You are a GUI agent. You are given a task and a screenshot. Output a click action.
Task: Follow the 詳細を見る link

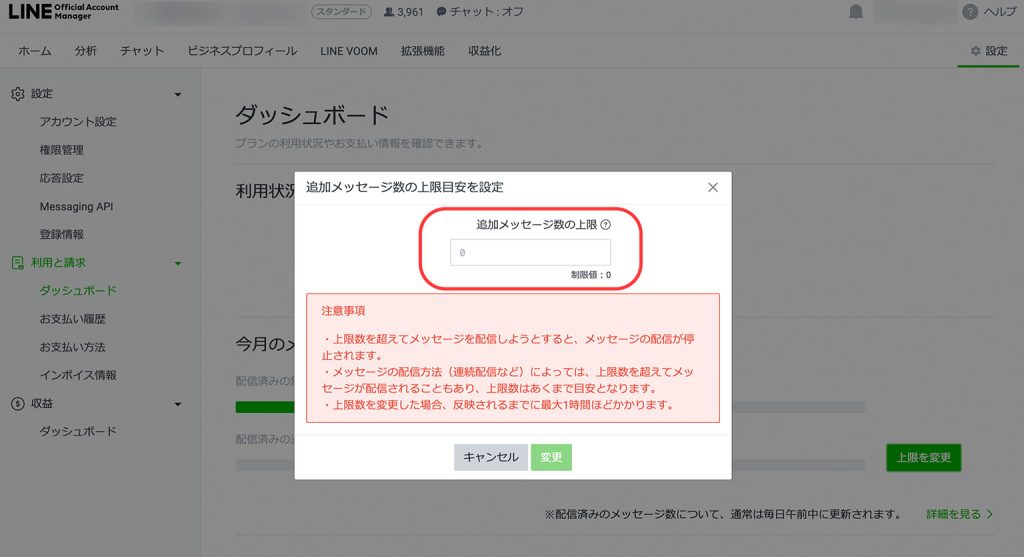pos(958,514)
